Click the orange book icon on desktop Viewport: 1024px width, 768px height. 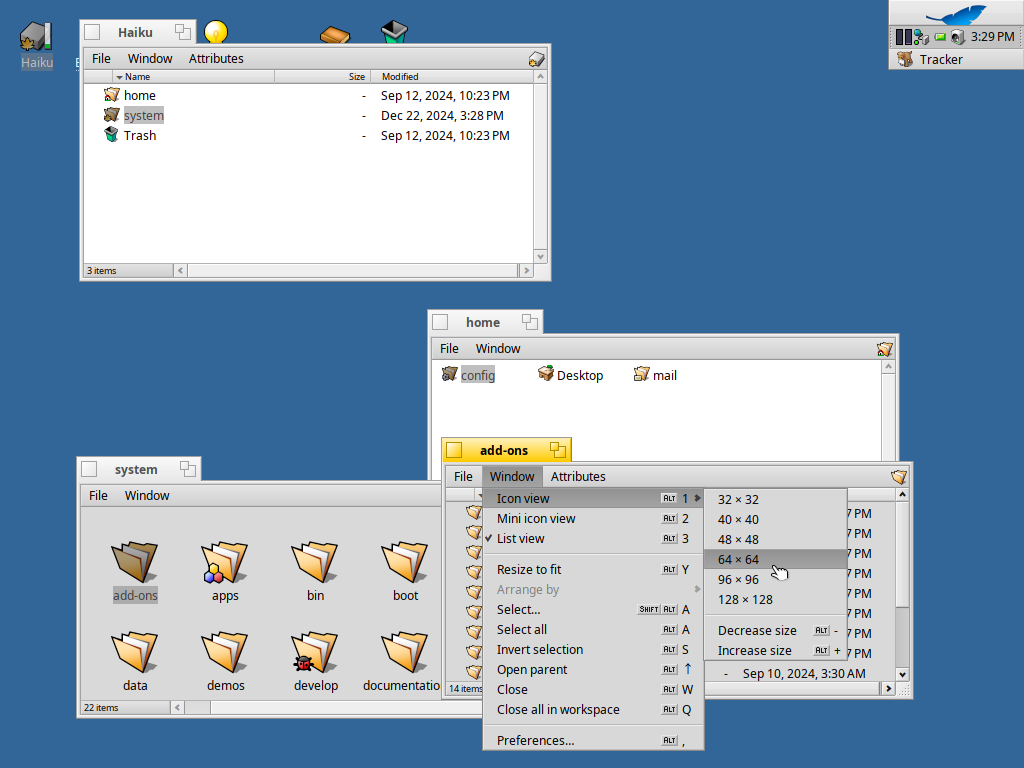(335, 34)
